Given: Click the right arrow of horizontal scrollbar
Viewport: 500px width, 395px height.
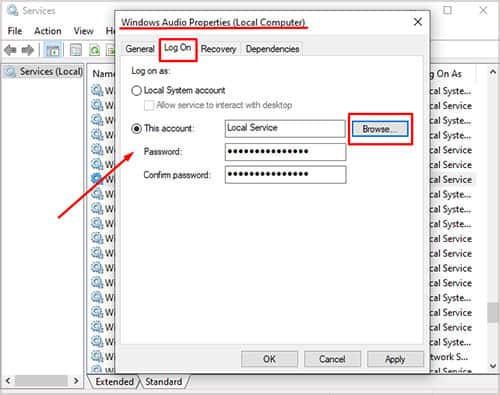Looking at the screenshot, I should pos(76,381).
